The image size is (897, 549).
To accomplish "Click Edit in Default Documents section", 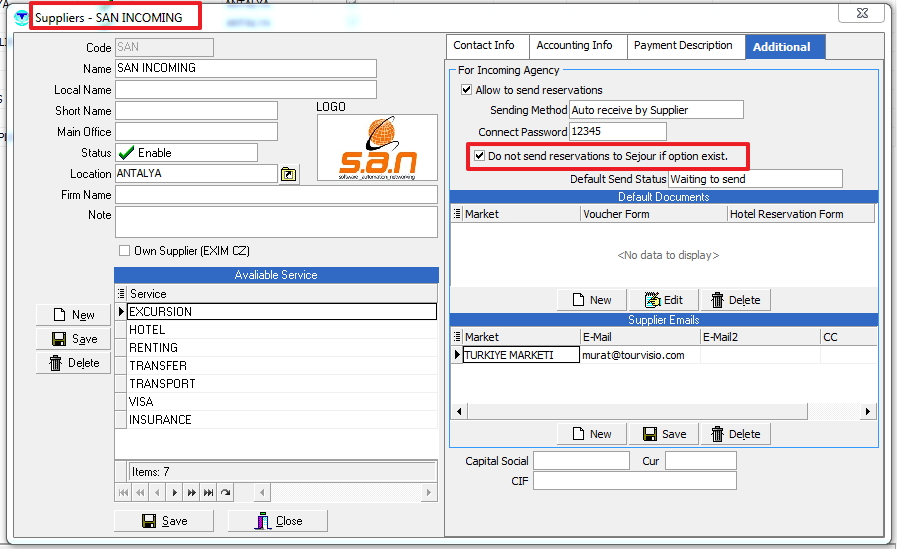I will click(664, 300).
